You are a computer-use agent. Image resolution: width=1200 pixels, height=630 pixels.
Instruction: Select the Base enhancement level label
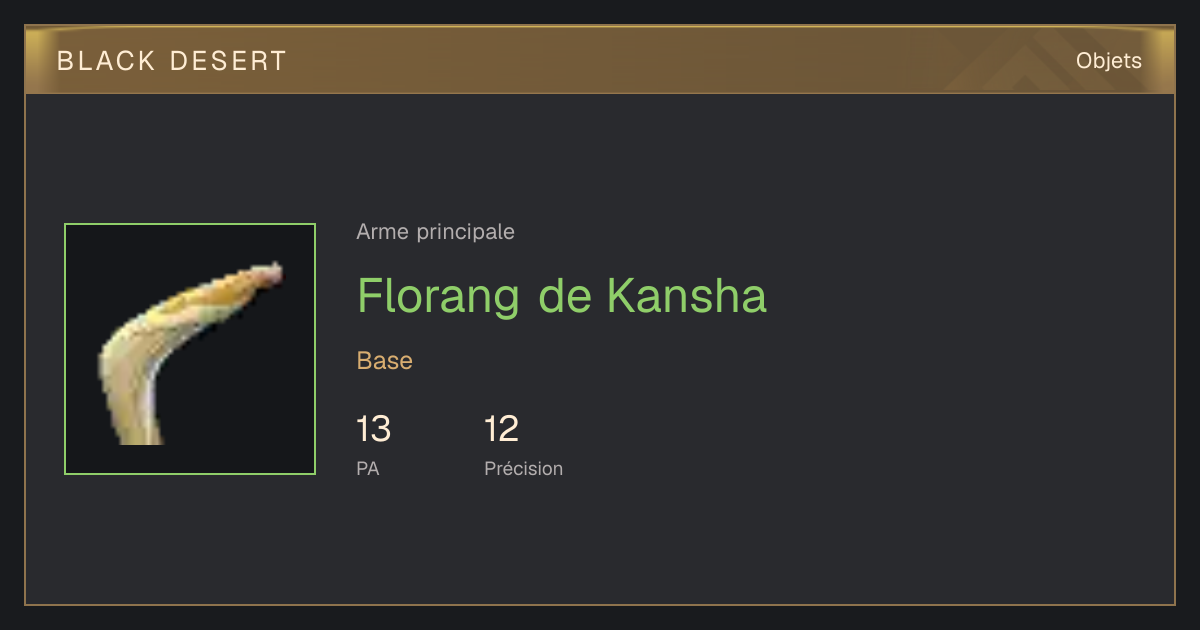[385, 361]
